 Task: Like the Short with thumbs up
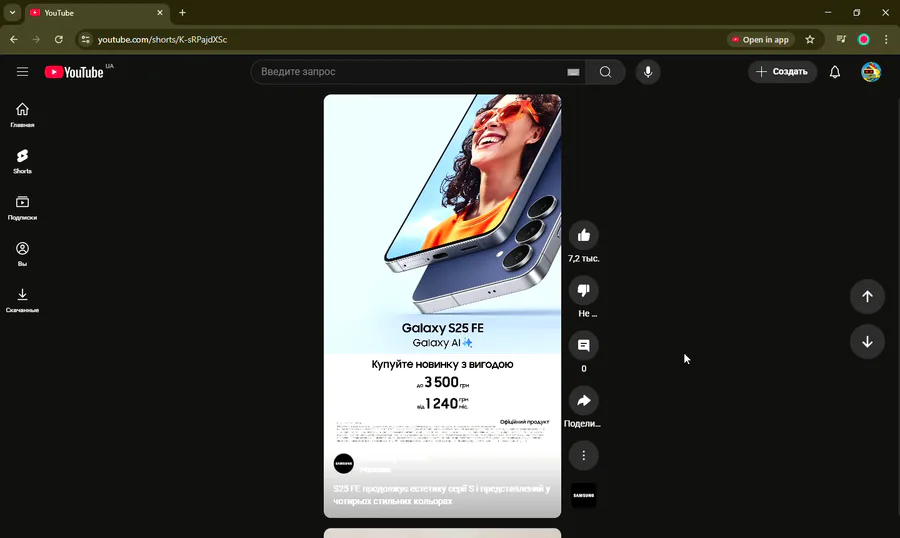tap(584, 235)
